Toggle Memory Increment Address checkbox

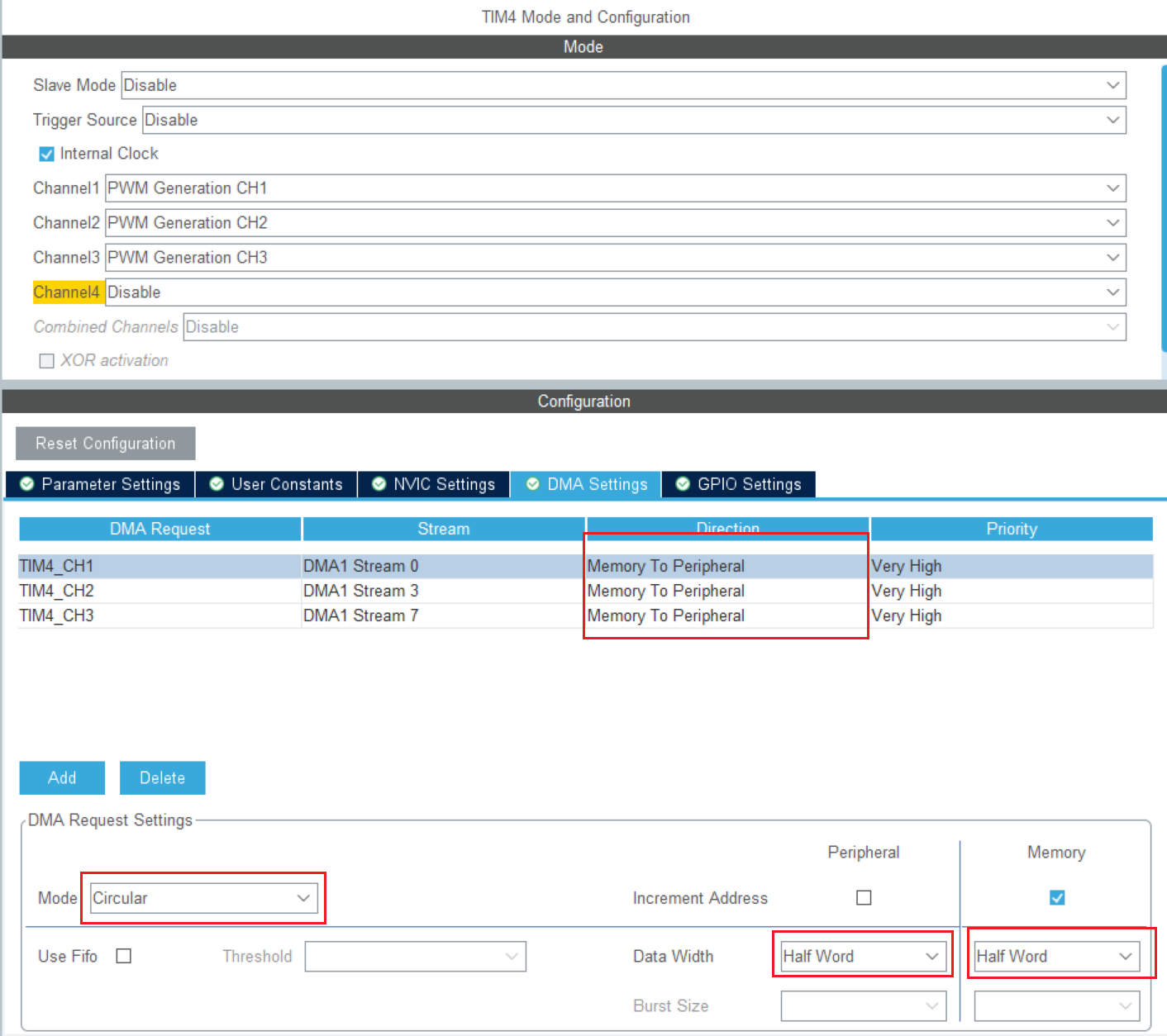point(1057,897)
